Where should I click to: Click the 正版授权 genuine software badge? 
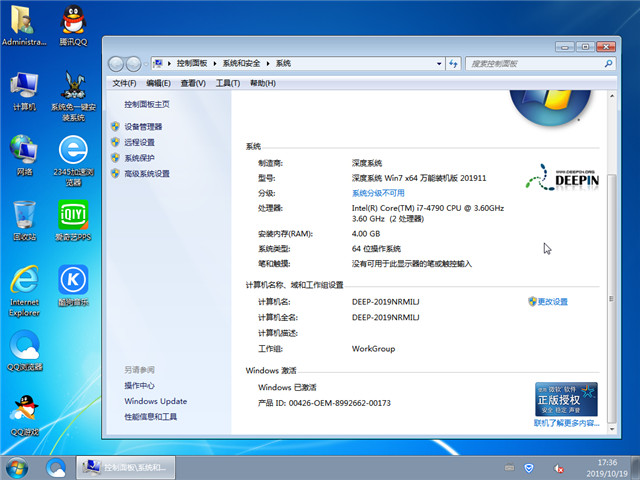point(566,399)
